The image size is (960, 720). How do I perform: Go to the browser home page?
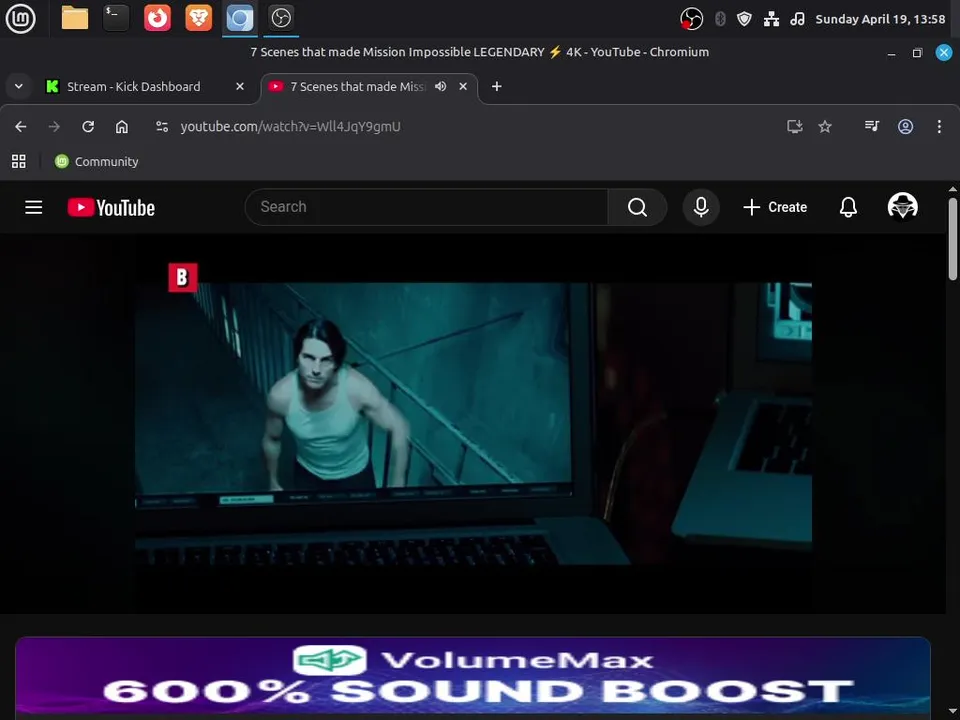point(122,126)
